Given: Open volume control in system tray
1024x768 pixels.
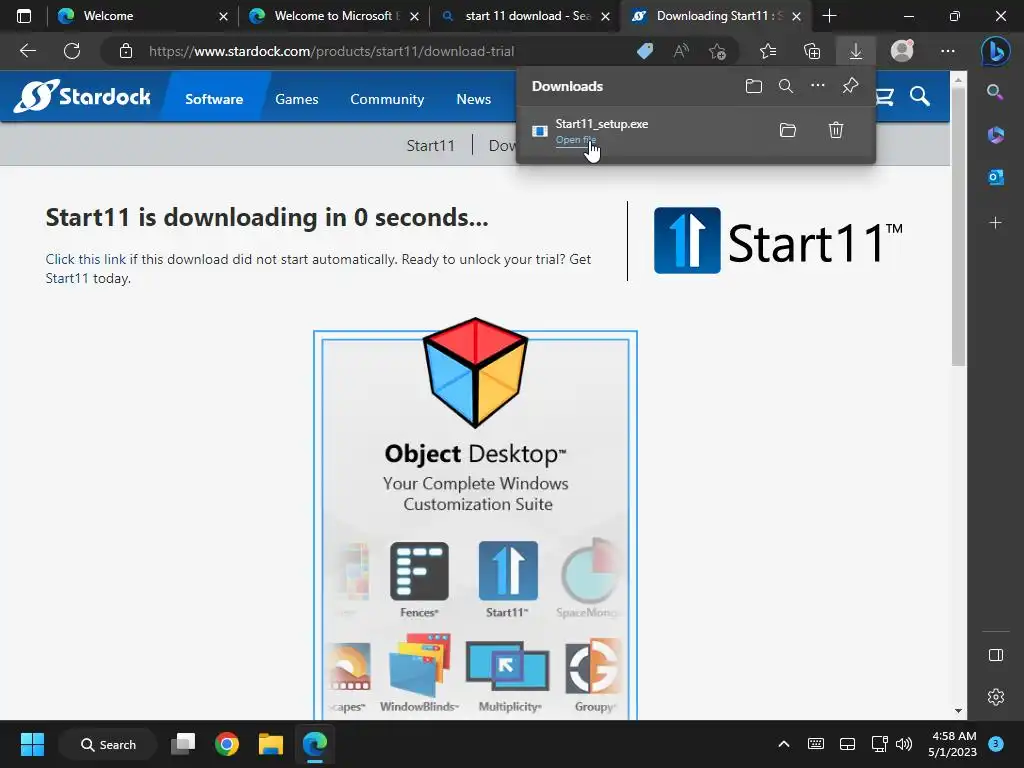Looking at the screenshot, I should [x=904, y=744].
